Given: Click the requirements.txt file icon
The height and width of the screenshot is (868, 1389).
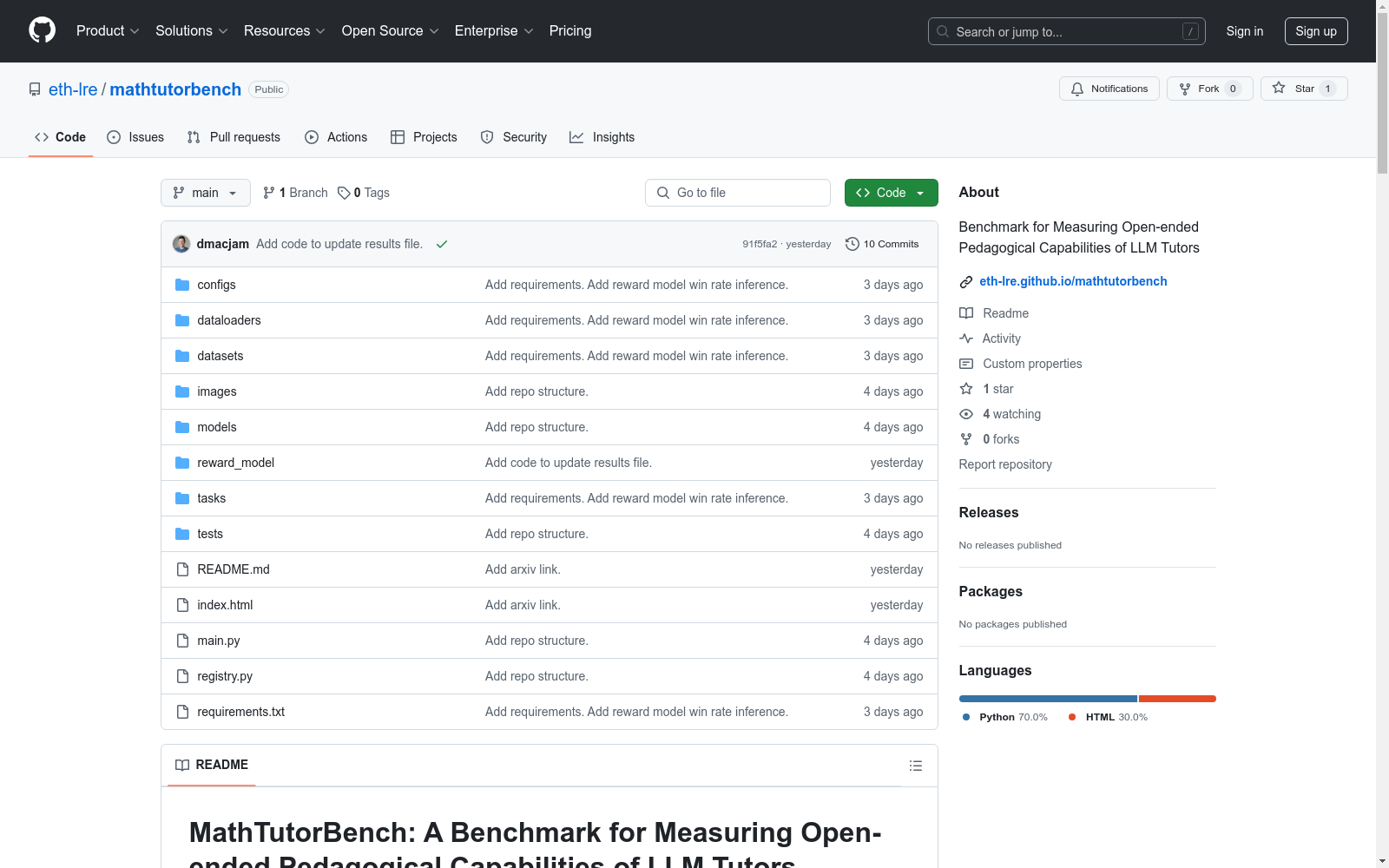Looking at the screenshot, I should [182, 712].
